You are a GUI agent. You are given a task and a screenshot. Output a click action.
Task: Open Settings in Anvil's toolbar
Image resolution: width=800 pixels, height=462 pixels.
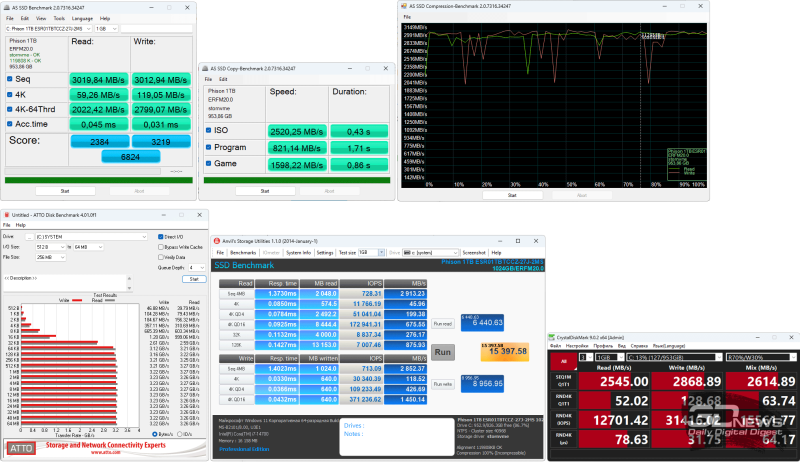coord(325,252)
